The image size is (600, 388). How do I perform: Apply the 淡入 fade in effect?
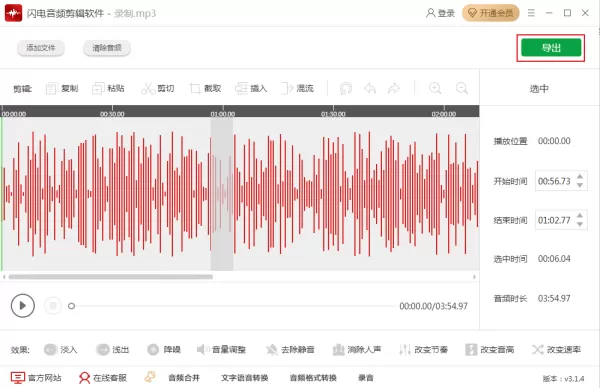tap(61, 349)
